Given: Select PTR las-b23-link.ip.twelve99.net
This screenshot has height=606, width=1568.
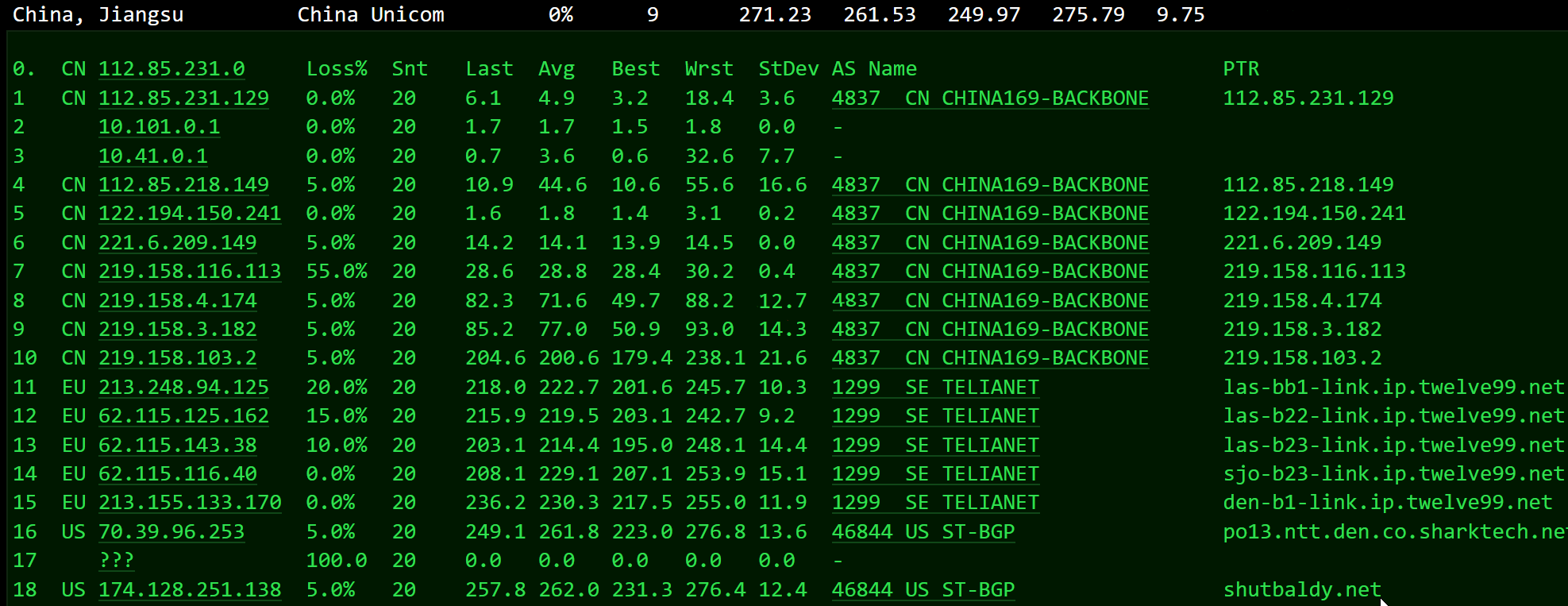Looking at the screenshot, I should coord(1393,445).
